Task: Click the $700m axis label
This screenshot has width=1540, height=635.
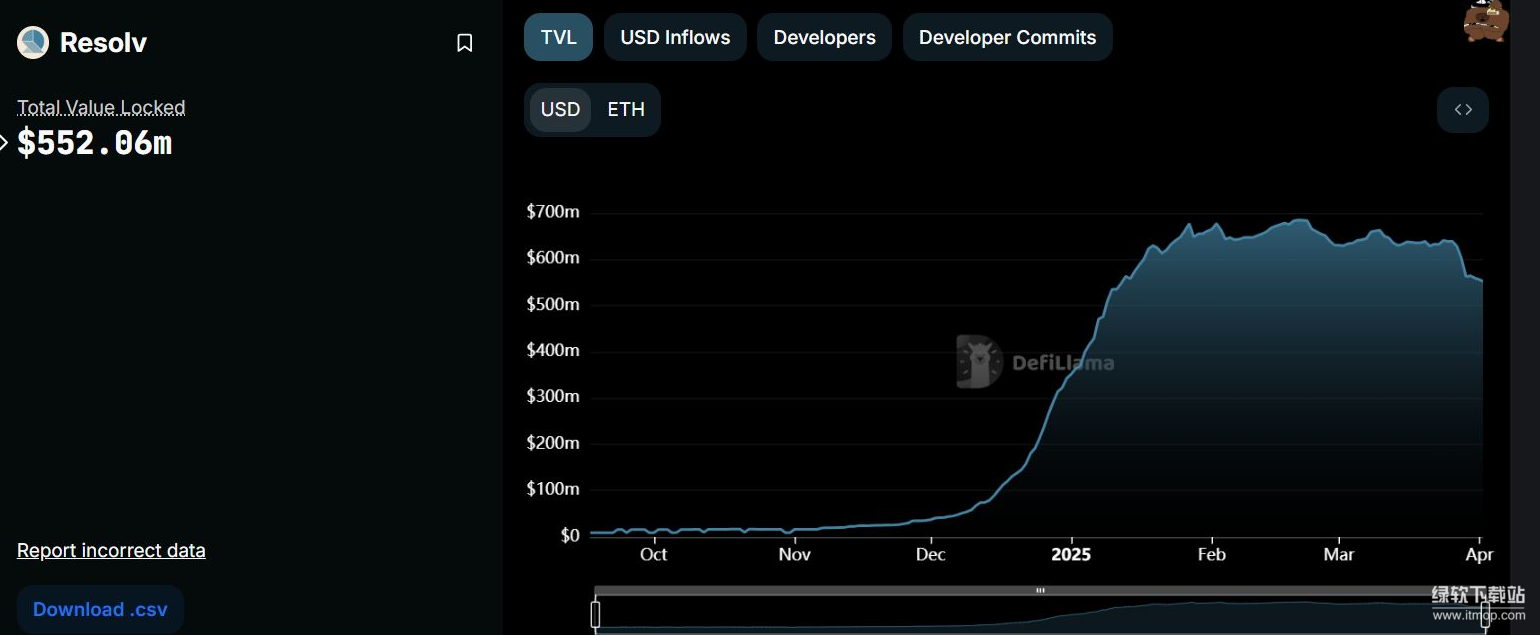Action: click(553, 212)
